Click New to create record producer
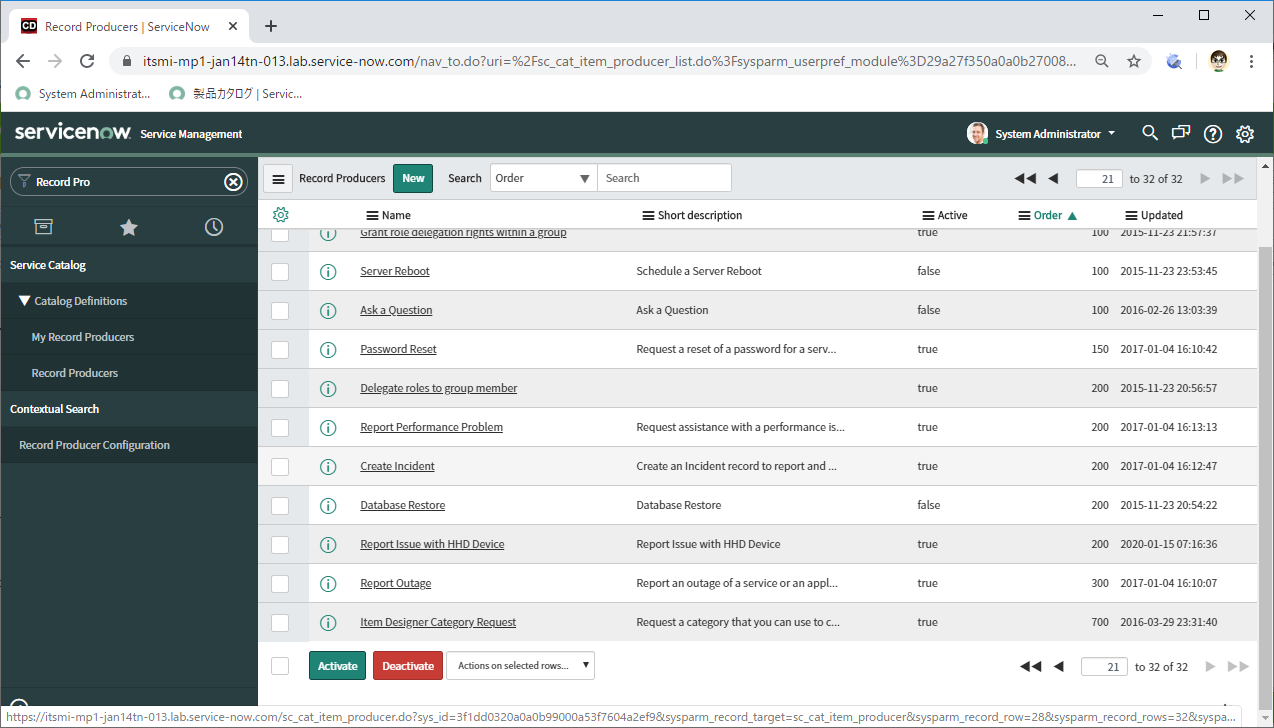Screen dimensions: 1274x728 pyautogui.click(x=413, y=178)
